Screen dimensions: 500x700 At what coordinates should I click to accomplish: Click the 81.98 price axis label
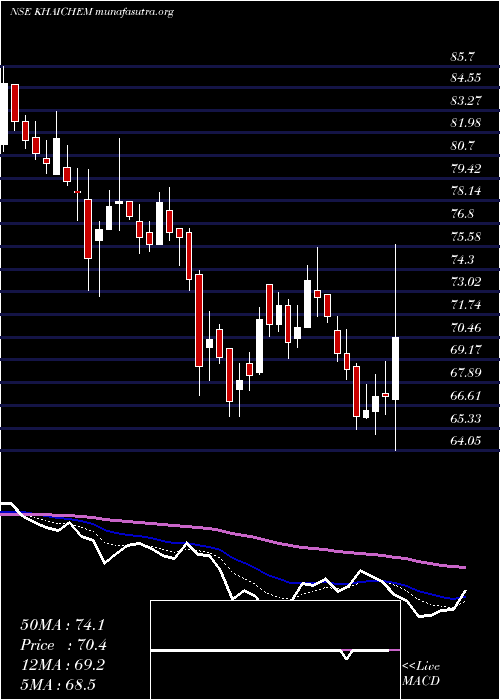click(x=466, y=123)
